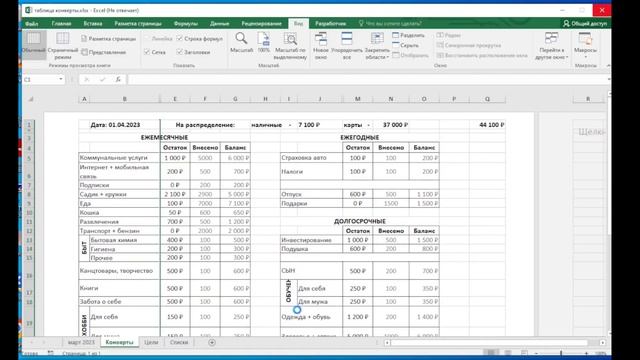
Task: Select the cell Инвестирование
Action: [x=311, y=240]
